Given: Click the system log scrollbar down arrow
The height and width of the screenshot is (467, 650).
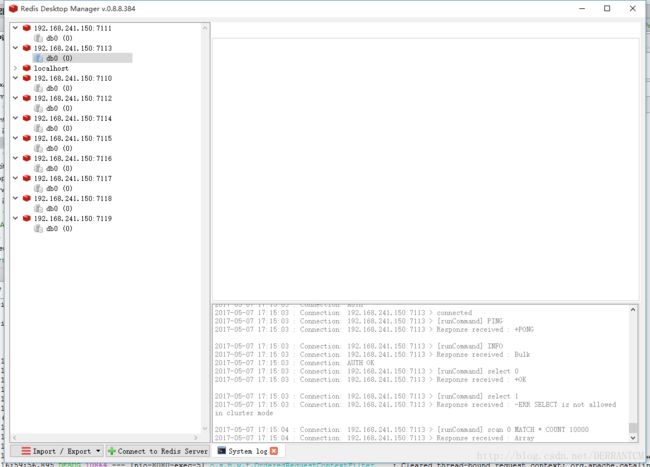Looking at the screenshot, I should tap(633, 438).
